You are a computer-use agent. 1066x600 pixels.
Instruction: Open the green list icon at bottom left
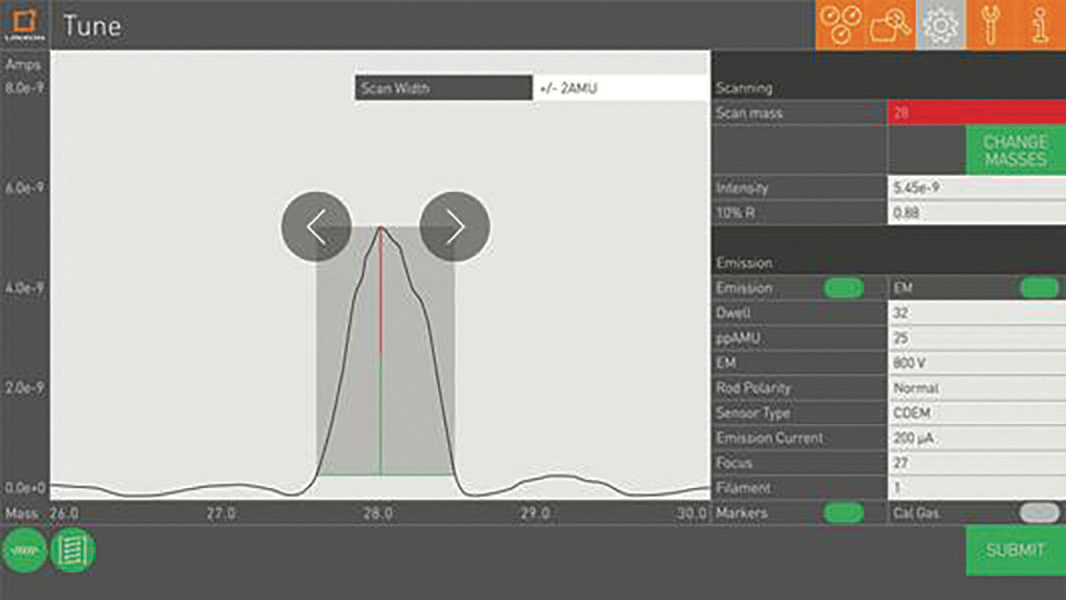pyautogui.click(x=73, y=550)
